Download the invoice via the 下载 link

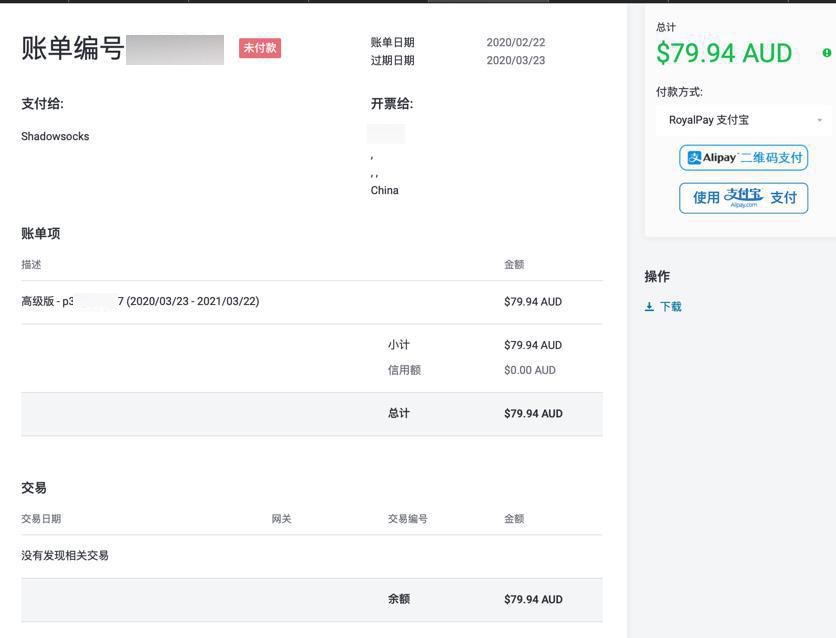[x=670, y=307]
